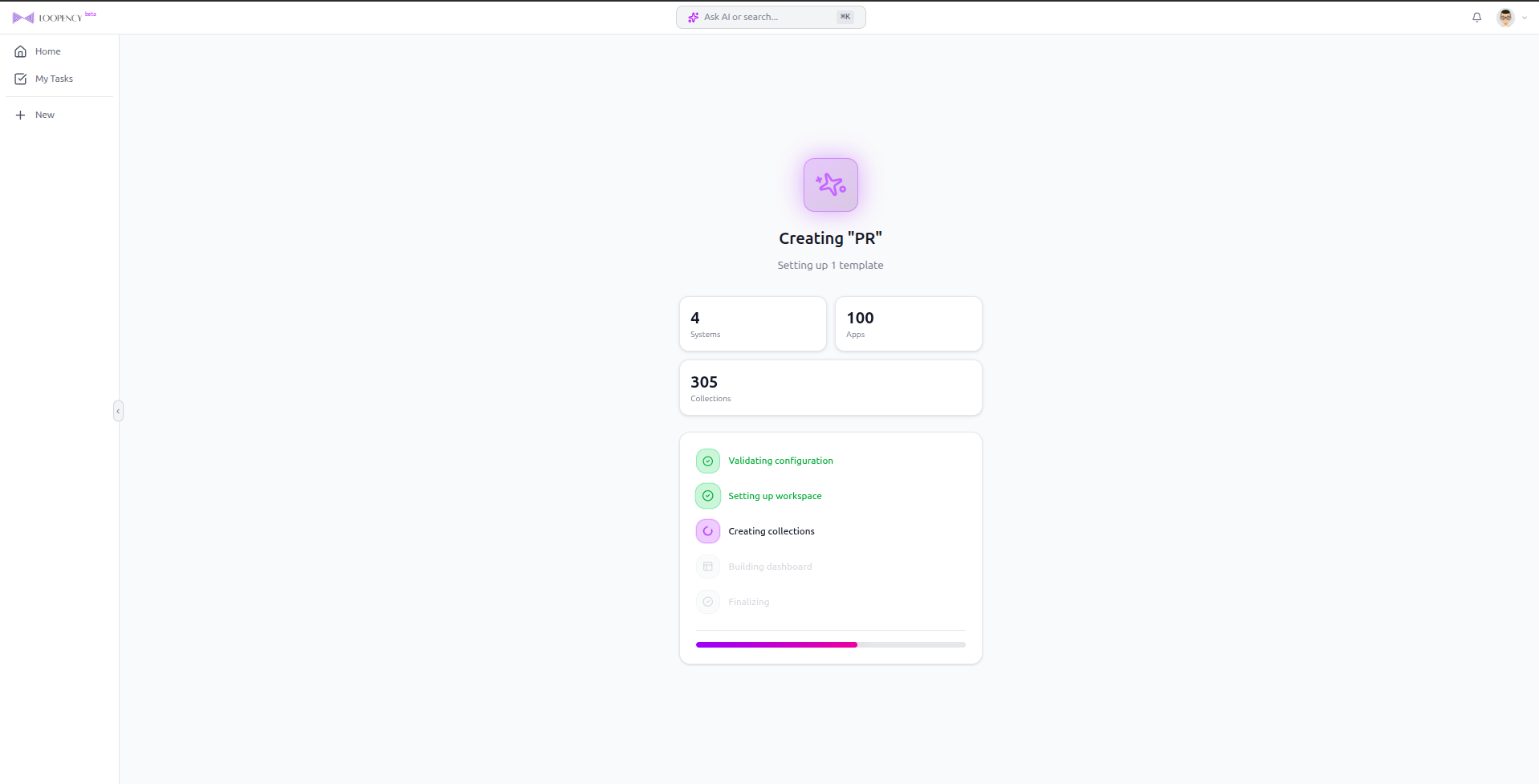
Task: Open the AI sparkle icon in search bar
Action: [692, 17]
